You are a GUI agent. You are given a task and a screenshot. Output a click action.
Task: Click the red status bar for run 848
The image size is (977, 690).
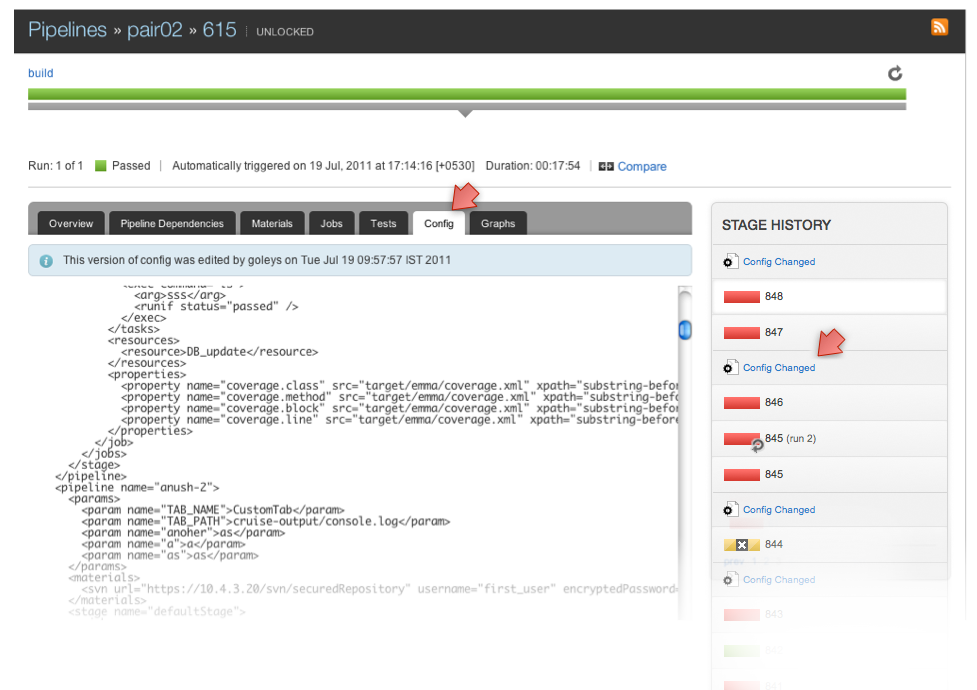pos(742,297)
